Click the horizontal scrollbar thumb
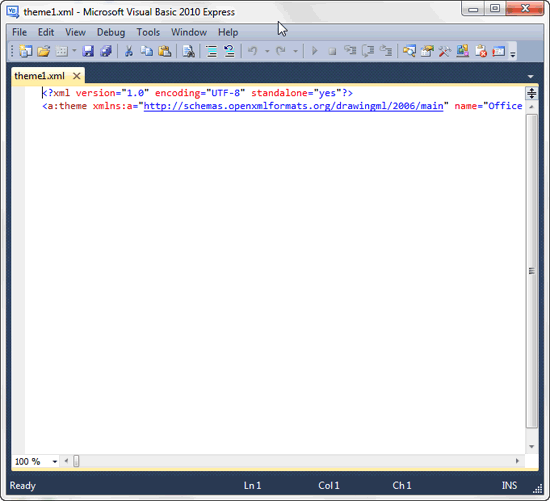This screenshot has height=501, width=550. 76,461
